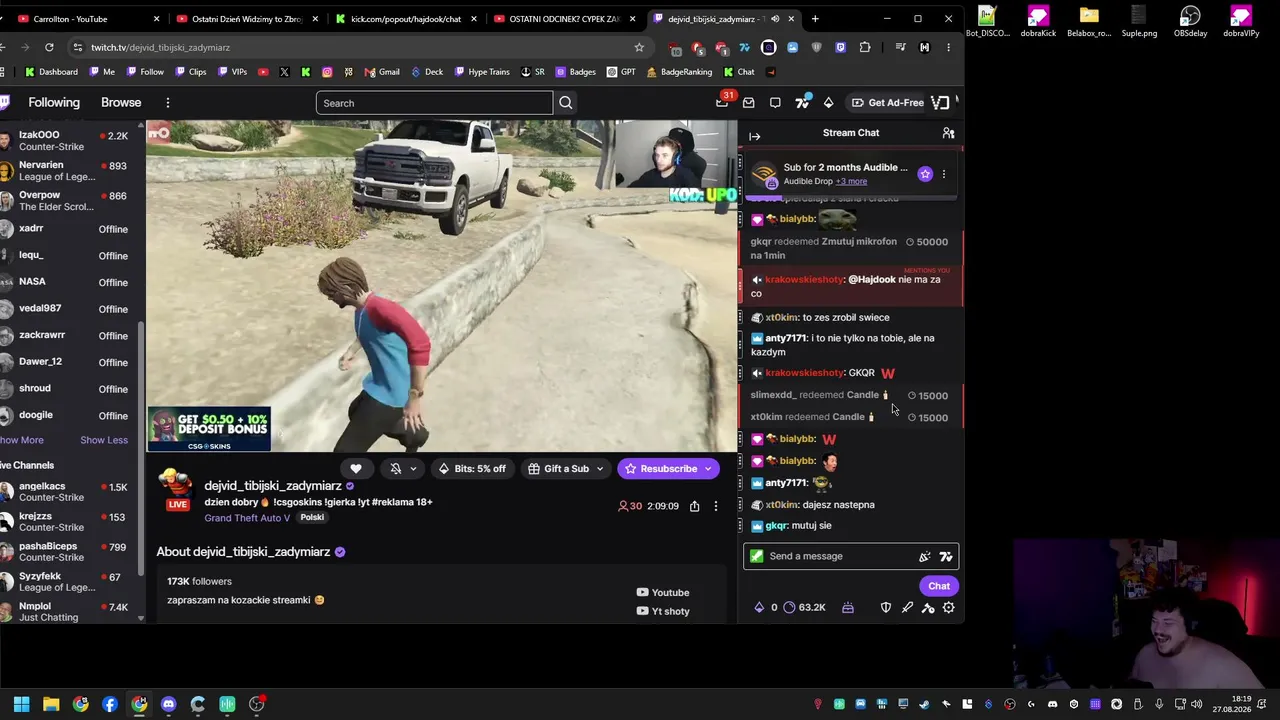This screenshot has height=720, width=1280.
Task: Open the Polski stream tag
Action: (312, 518)
